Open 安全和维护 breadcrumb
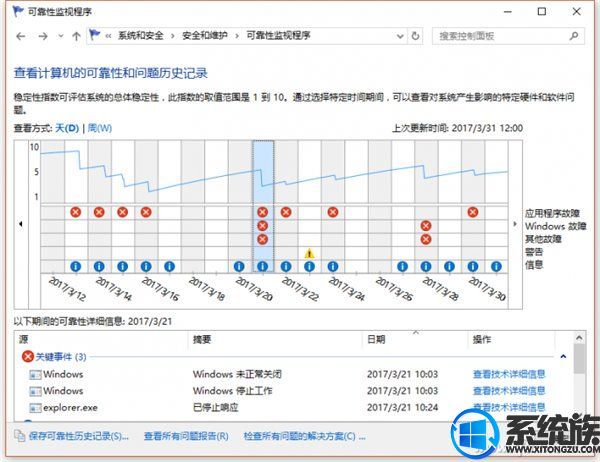The height and width of the screenshot is (462, 600). point(204,36)
